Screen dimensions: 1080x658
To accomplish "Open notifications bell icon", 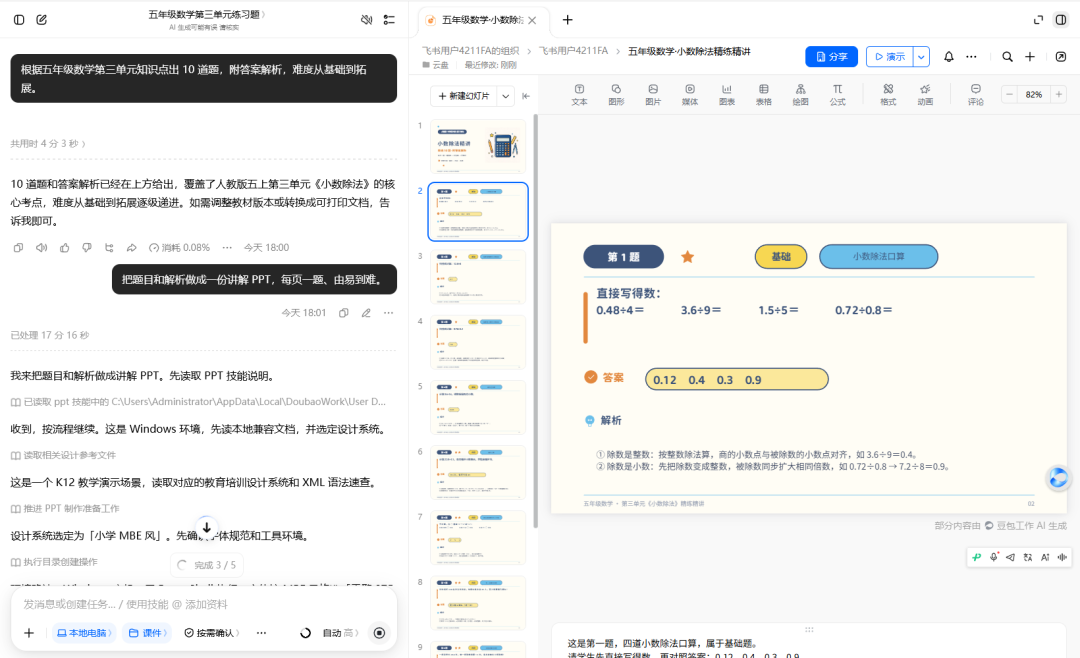I will [x=948, y=56].
